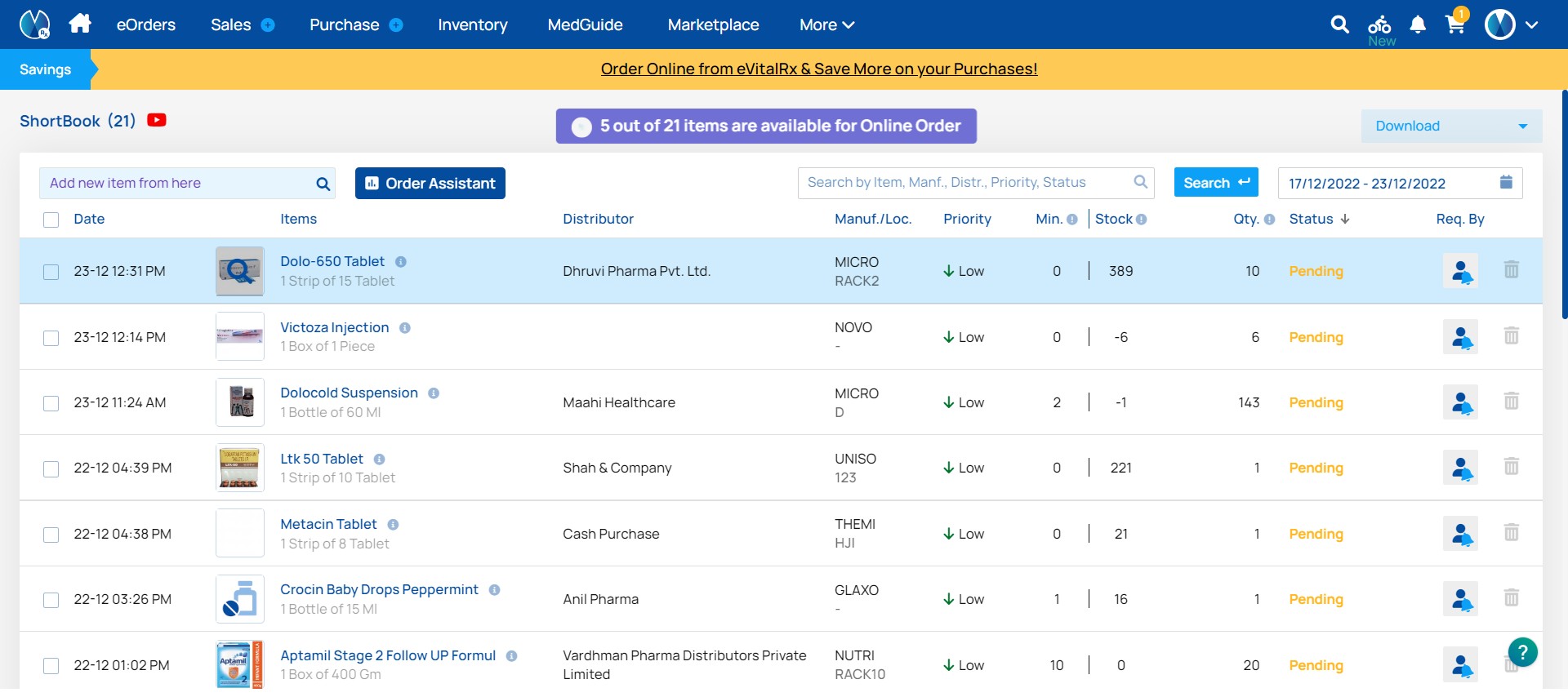Open the MedGuide menu
The image size is (1568, 697).
coord(585,25)
